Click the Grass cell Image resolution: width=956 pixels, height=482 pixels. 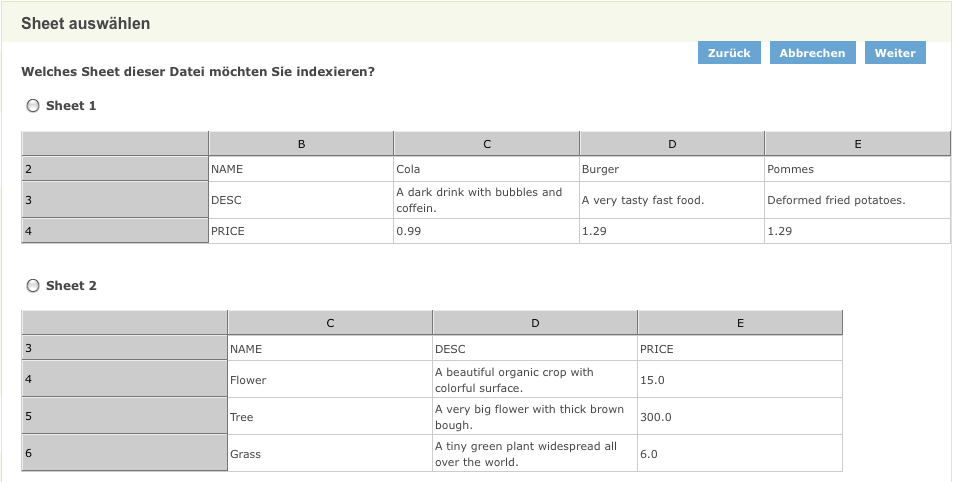[x=330, y=454]
